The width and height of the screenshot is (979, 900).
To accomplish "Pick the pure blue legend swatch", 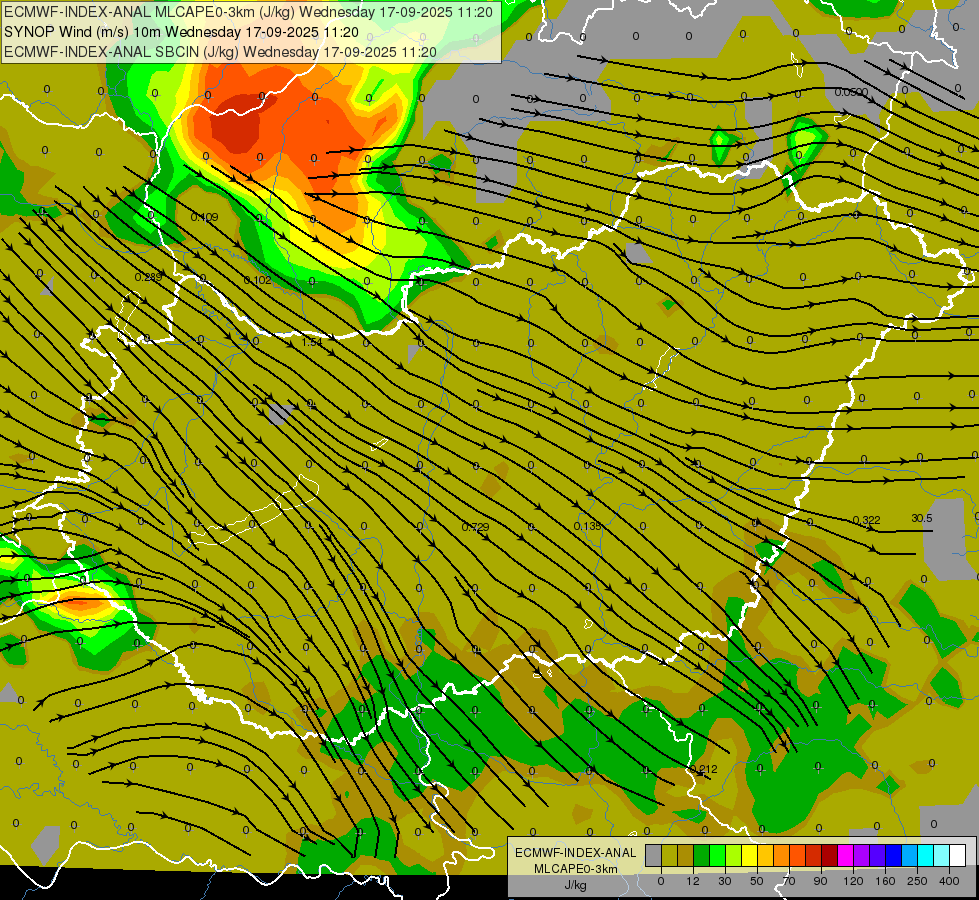I will tap(894, 855).
